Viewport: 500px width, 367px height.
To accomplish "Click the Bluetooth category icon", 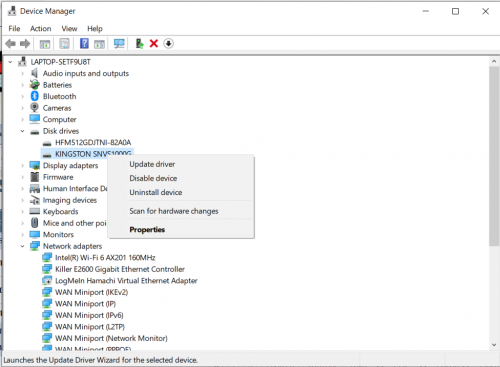I will [x=35, y=96].
